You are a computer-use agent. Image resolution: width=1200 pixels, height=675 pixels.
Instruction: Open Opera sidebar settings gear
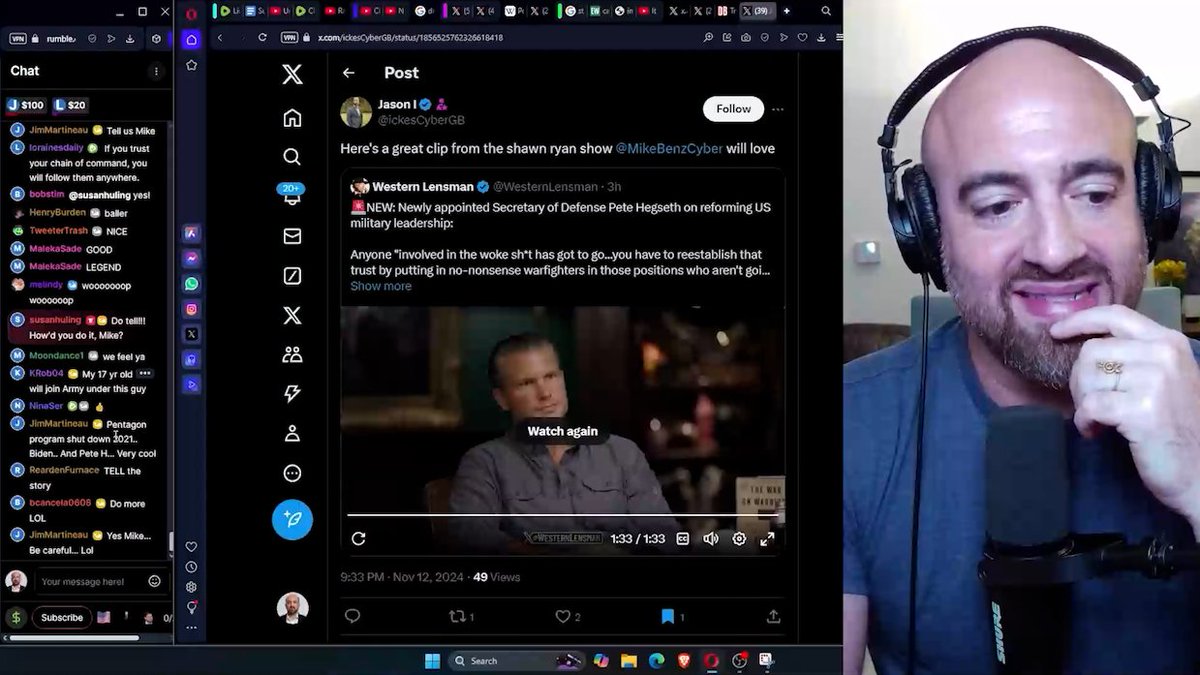tap(191, 587)
